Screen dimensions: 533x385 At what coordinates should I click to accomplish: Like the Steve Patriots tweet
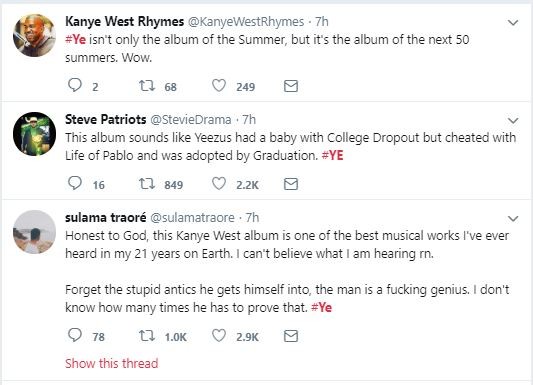[x=219, y=184]
